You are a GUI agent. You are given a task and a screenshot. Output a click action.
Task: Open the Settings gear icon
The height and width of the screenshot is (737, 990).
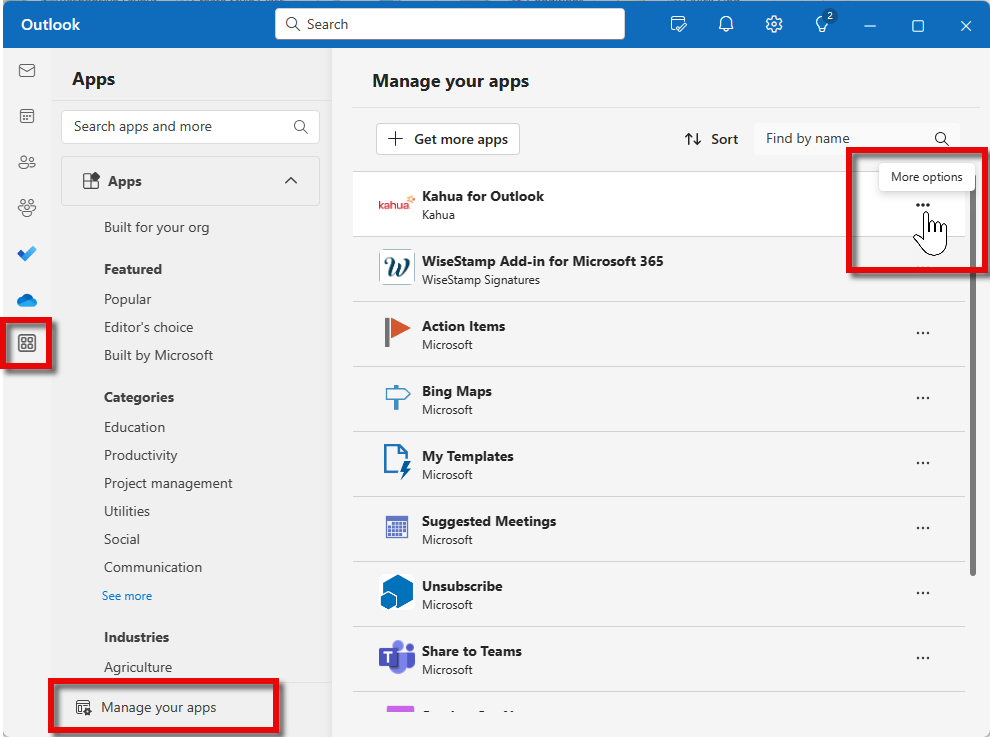pyautogui.click(x=773, y=25)
